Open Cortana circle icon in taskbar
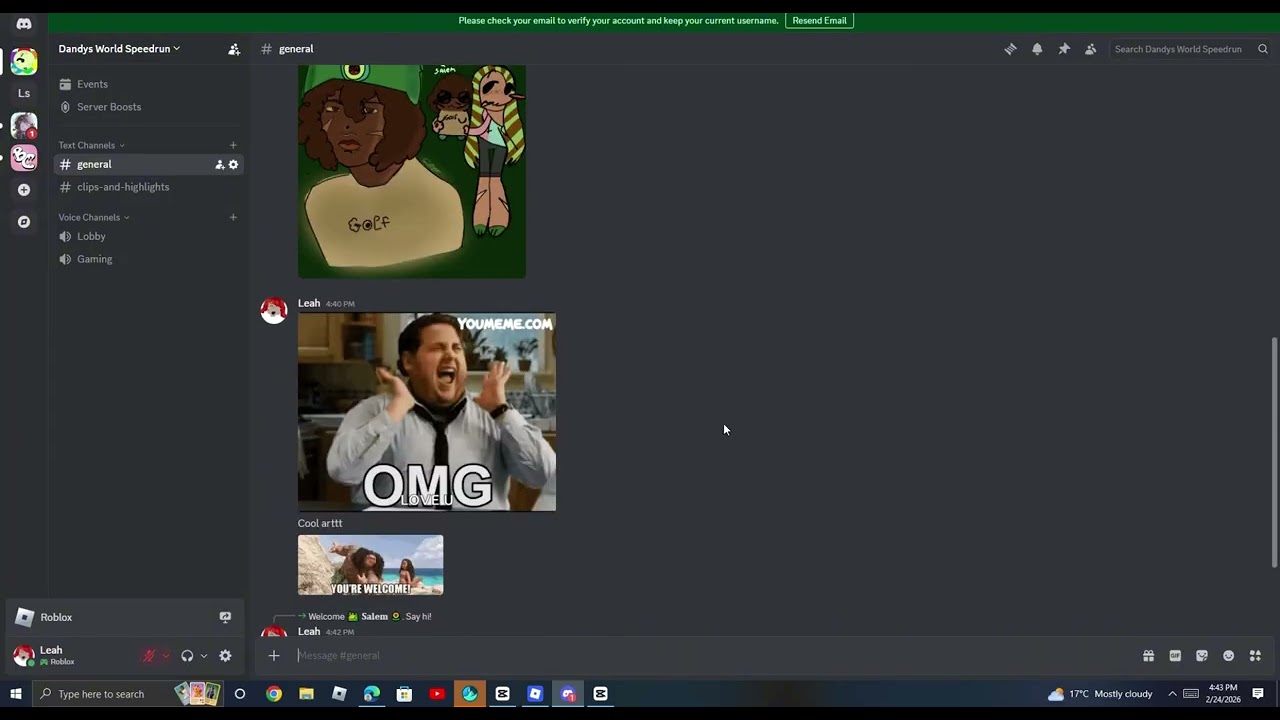Screen dimensions: 1280x720 240,694
